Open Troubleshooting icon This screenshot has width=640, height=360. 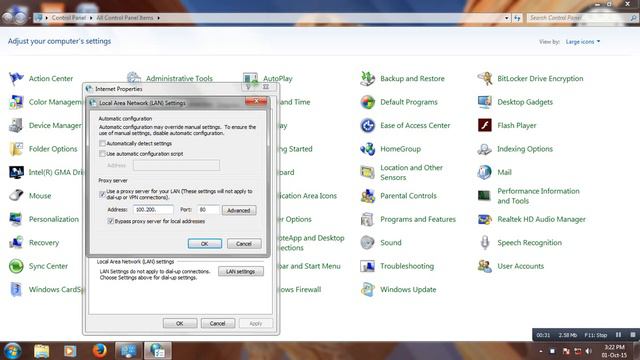pos(367,266)
